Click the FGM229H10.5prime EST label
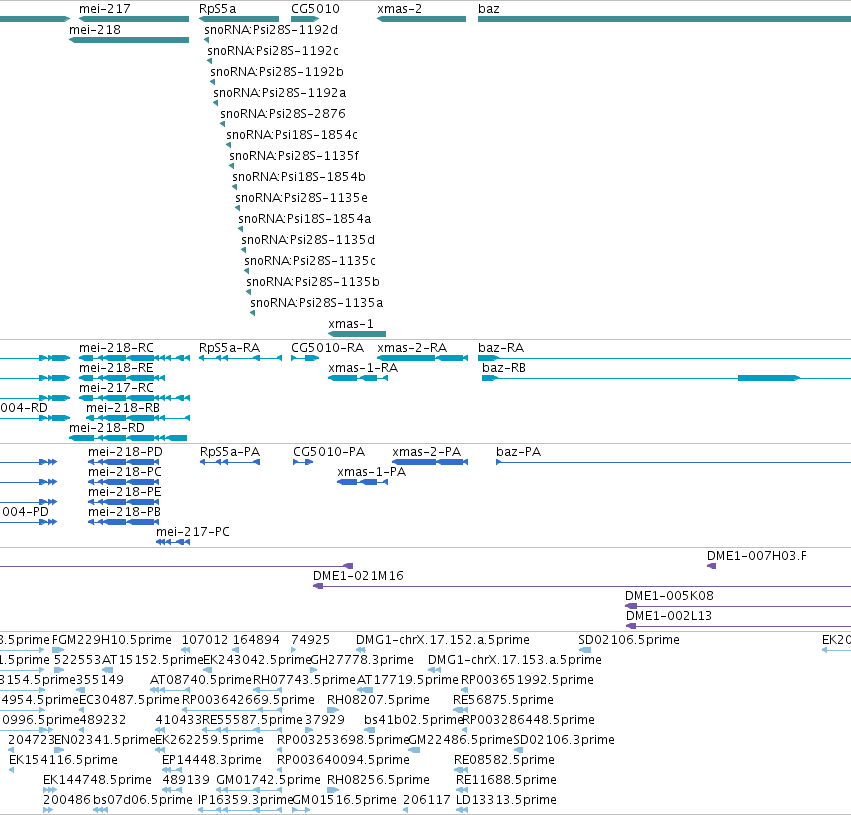851x815 pixels. click(x=112, y=640)
